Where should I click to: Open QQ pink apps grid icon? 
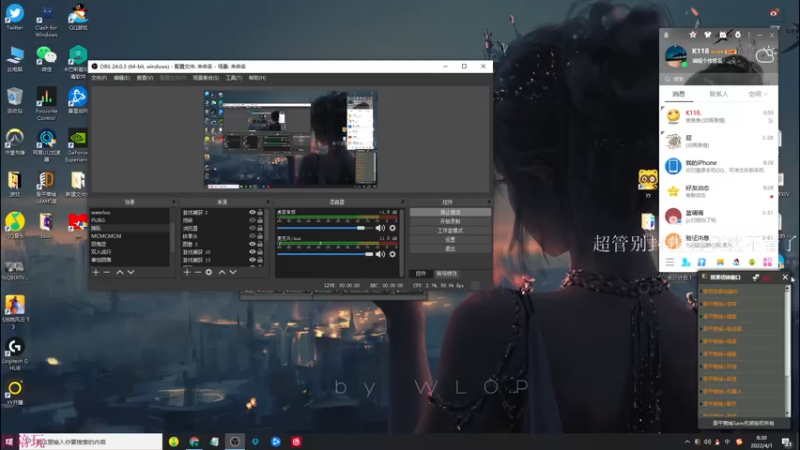[x=767, y=262]
